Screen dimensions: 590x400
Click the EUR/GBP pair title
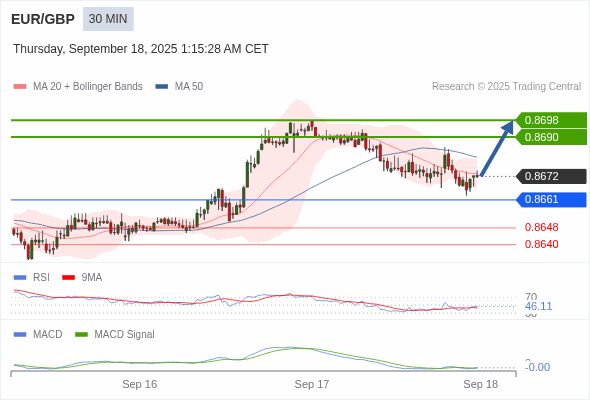point(43,19)
